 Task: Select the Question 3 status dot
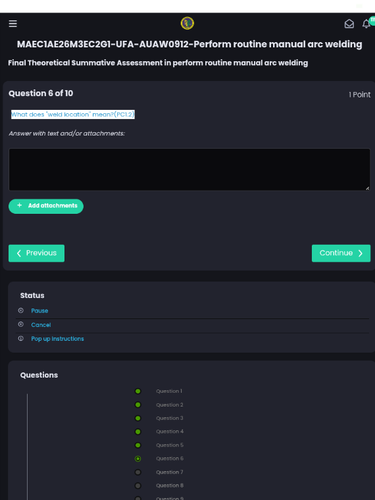tap(138, 418)
